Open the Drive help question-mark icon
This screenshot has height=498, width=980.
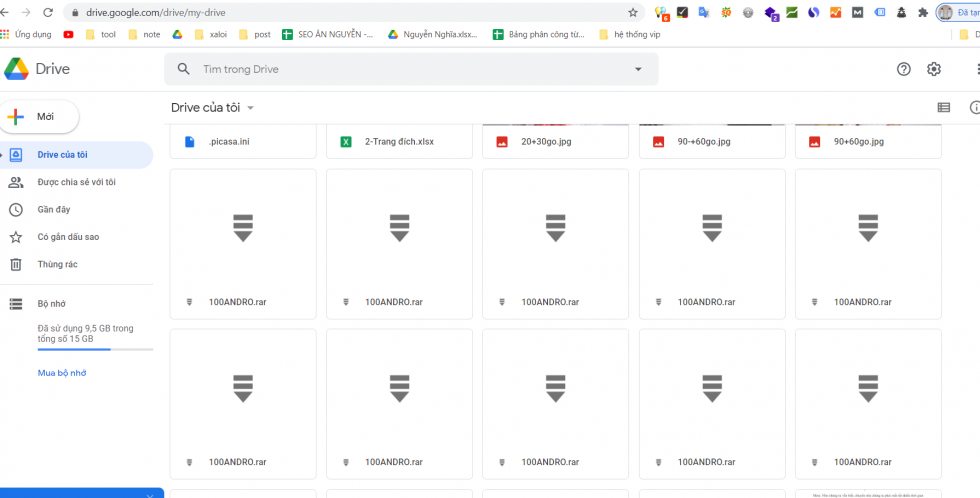(904, 69)
